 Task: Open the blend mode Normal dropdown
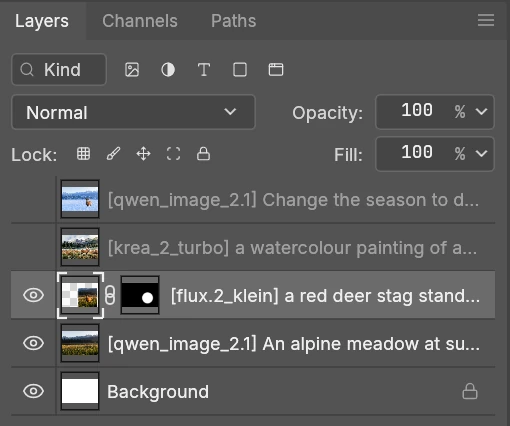[133, 112]
